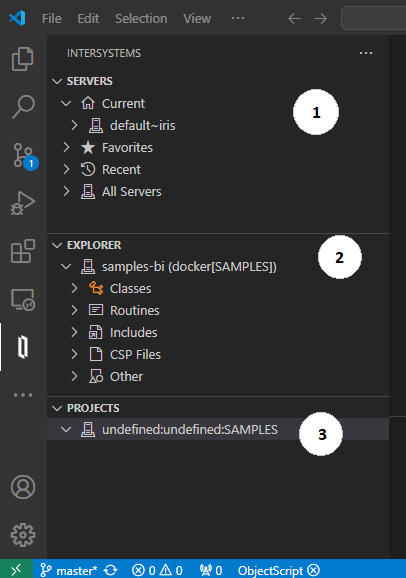Select the 'All Servers' label
This screenshot has width=406, height=578.
click(132, 192)
